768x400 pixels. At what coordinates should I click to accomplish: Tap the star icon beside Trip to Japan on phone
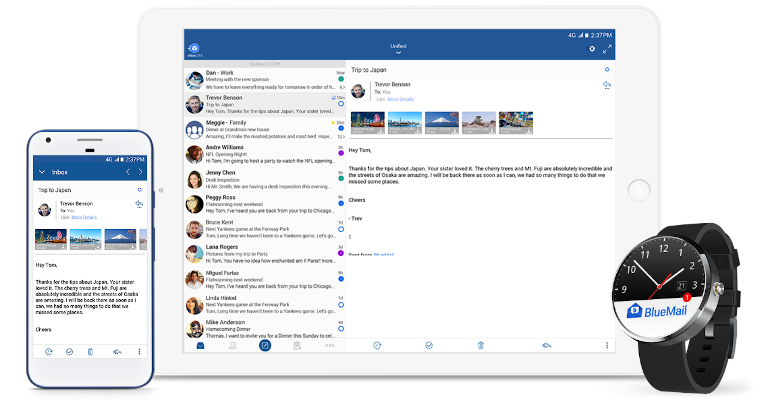point(140,190)
